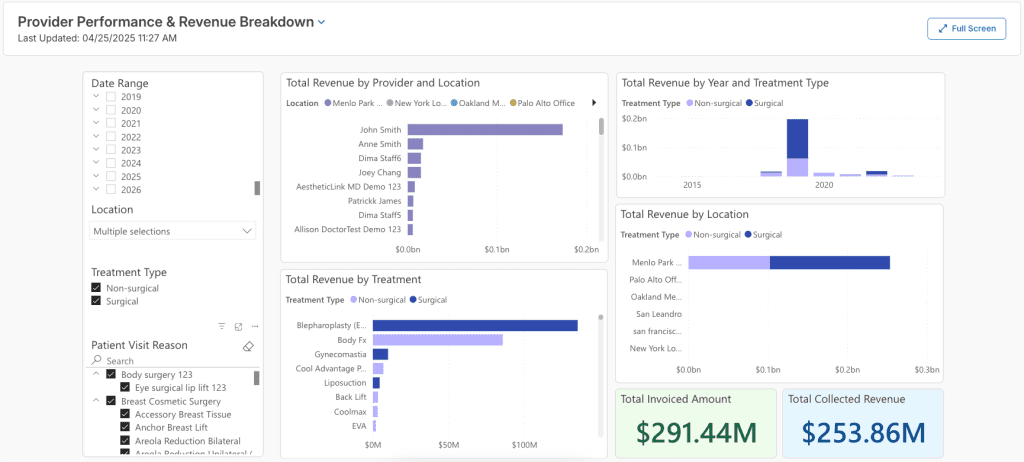
Task: Click the filter icon above Patient Visit Reason
Action: click(221, 326)
